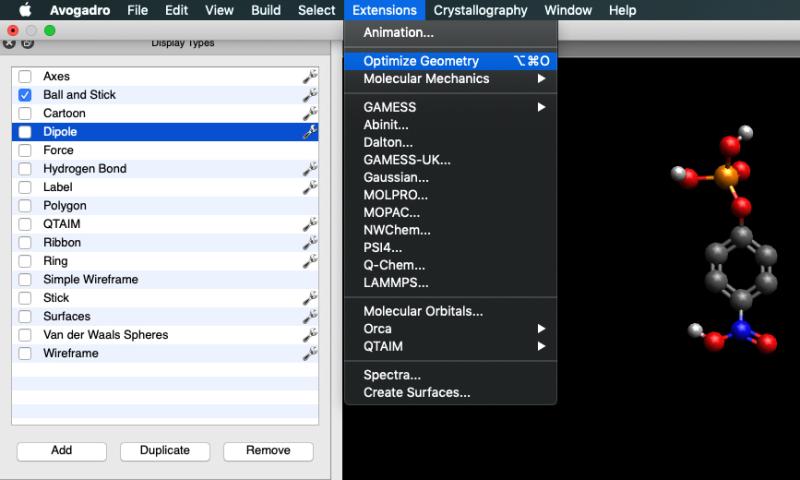
Task: Check the Polygon display type
Action: pos(24,206)
